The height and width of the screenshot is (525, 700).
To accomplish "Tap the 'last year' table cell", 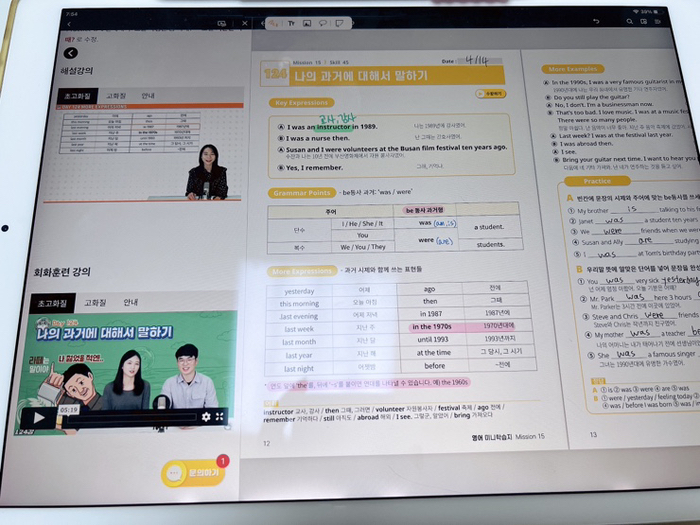I will coord(299,355).
